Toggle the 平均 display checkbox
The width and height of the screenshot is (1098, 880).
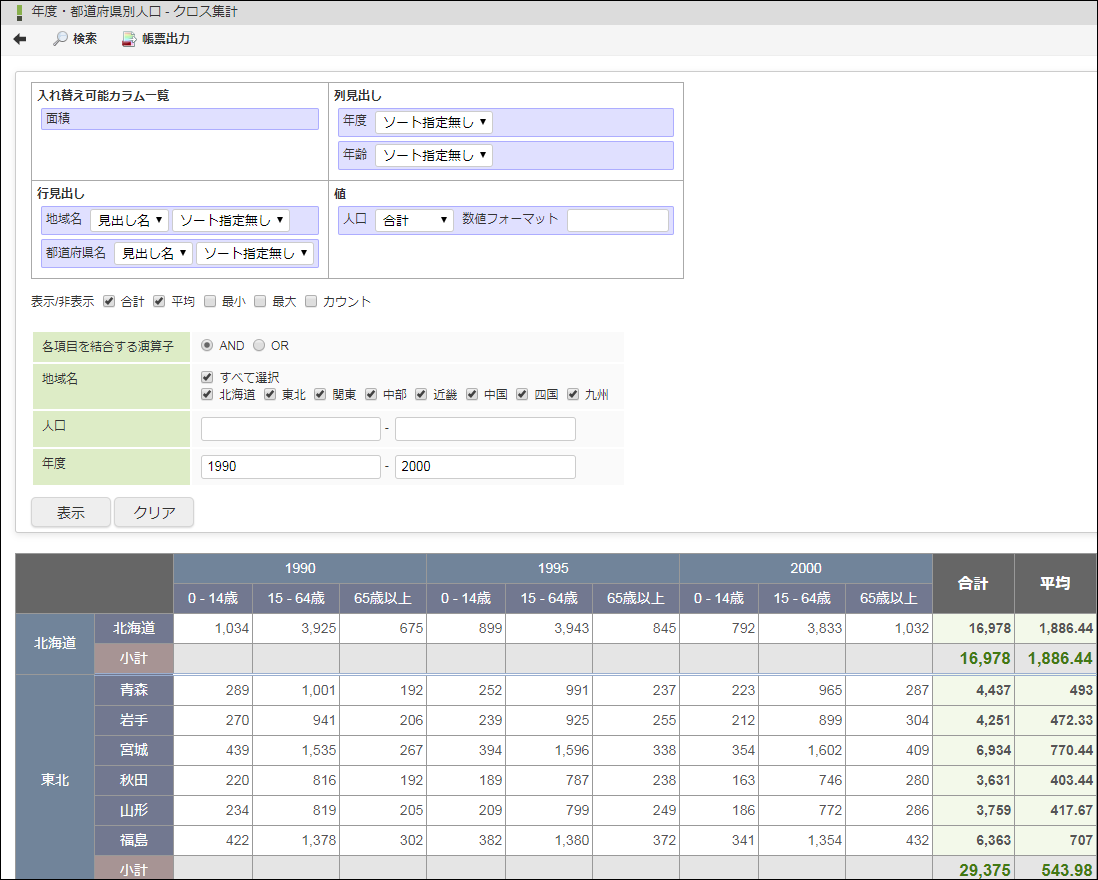(x=159, y=301)
